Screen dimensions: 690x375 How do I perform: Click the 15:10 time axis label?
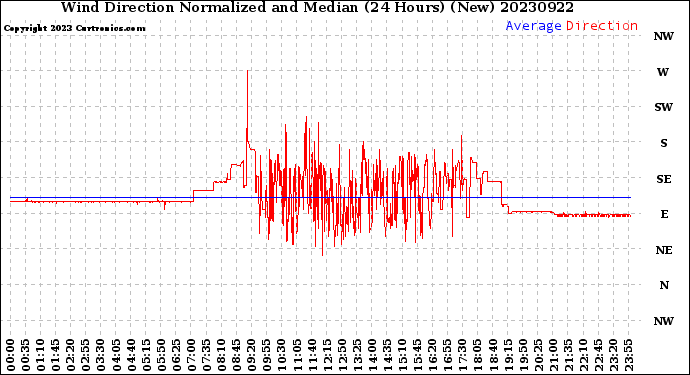click(402, 355)
